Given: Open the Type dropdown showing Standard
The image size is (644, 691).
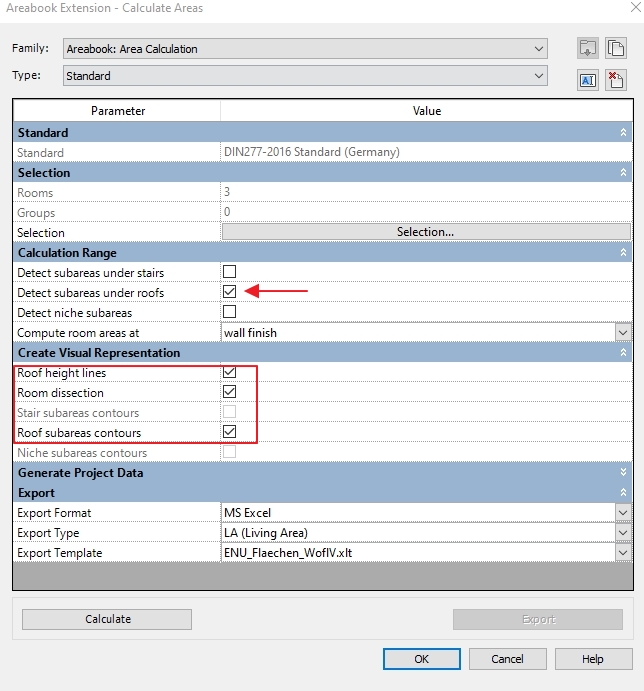Looking at the screenshot, I should pos(305,76).
